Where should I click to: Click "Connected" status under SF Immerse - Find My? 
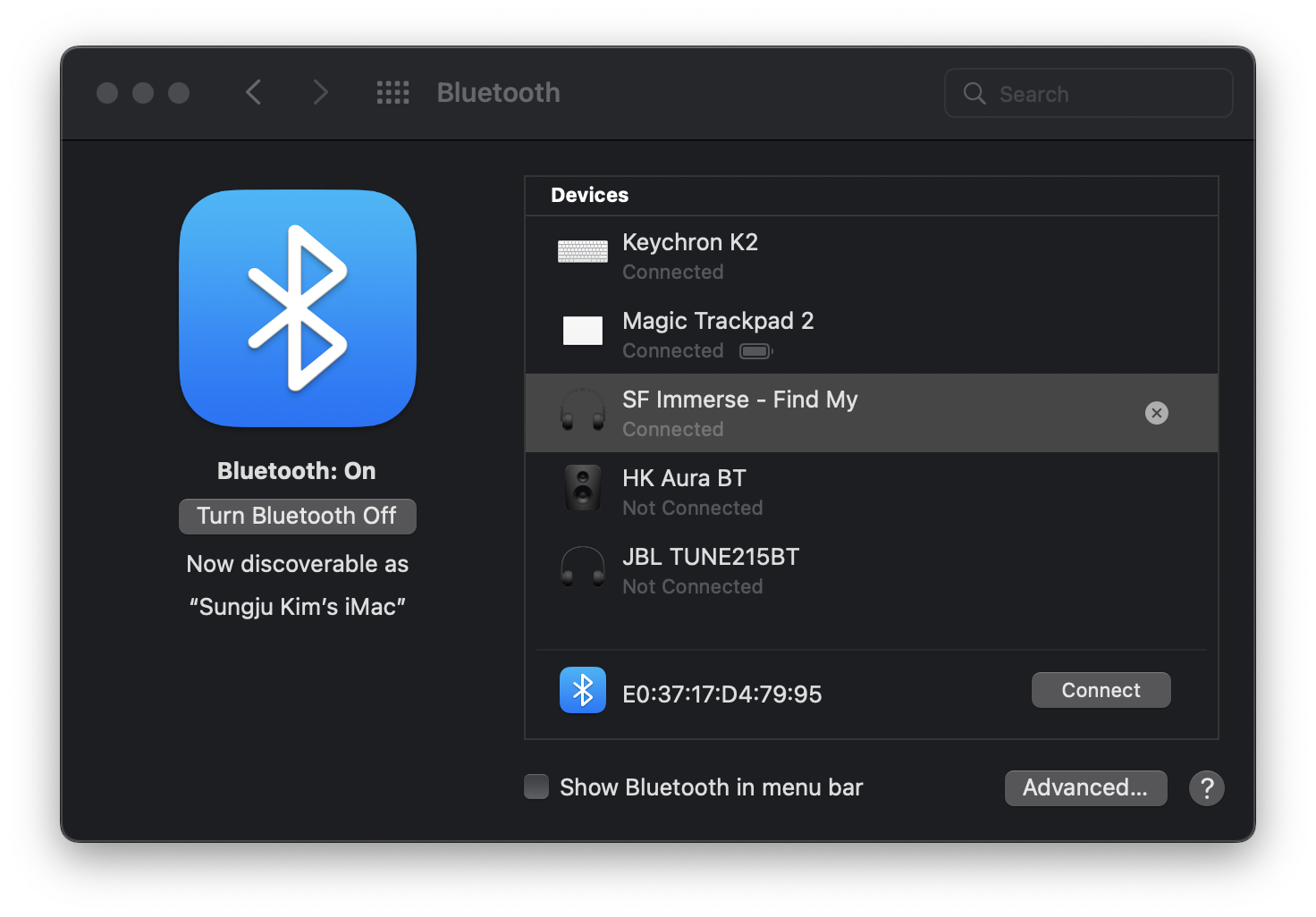click(673, 430)
